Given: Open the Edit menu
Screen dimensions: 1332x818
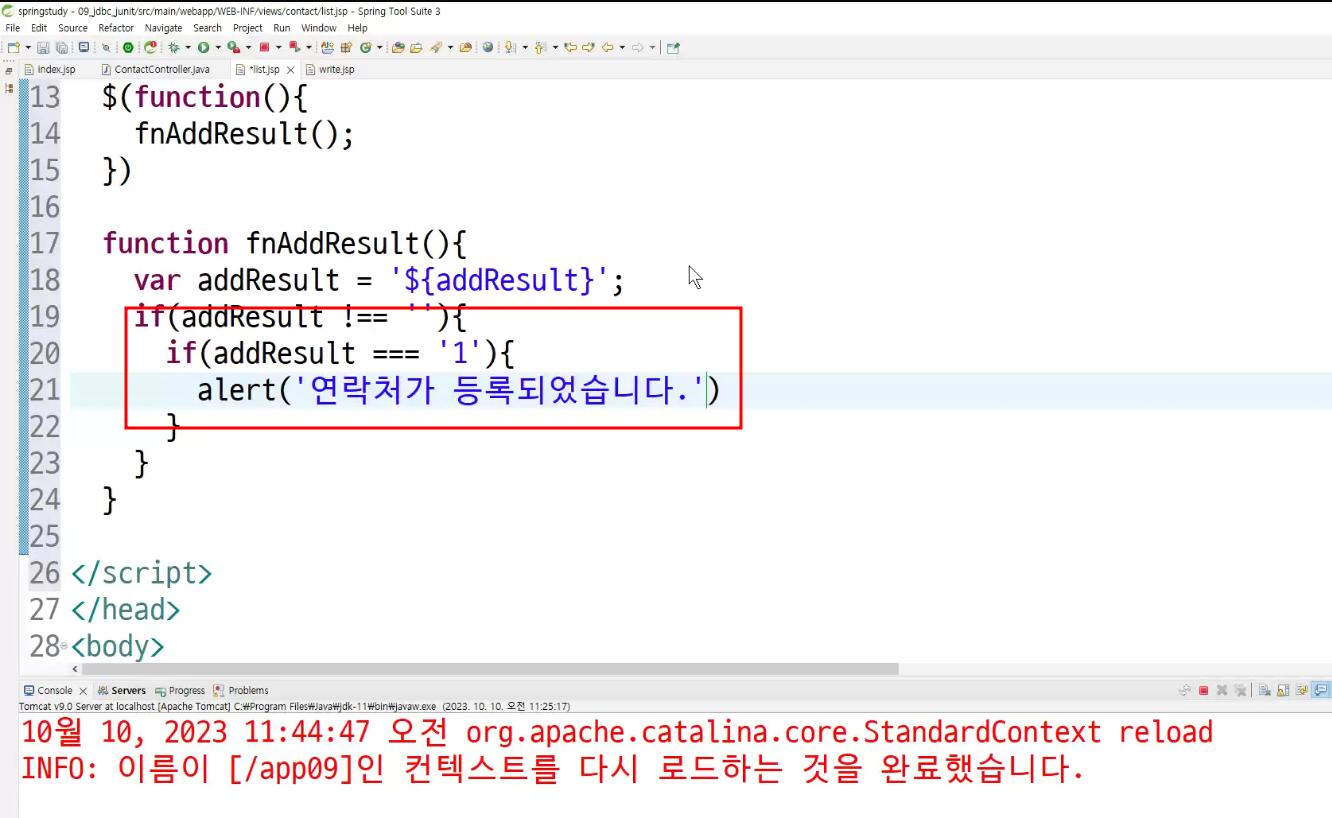Looking at the screenshot, I should coord(39,28).
